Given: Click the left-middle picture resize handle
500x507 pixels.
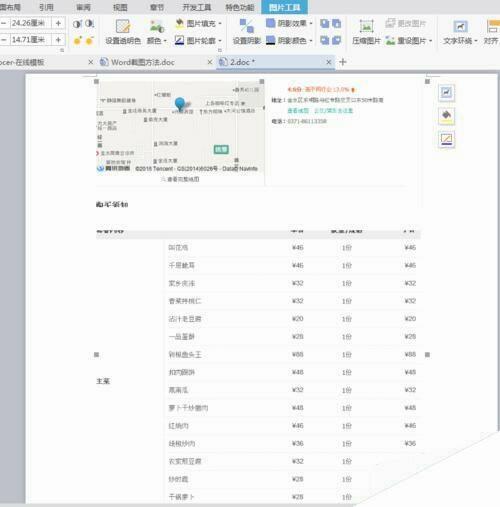Looking at the screenshot, I should click(96, 354).
